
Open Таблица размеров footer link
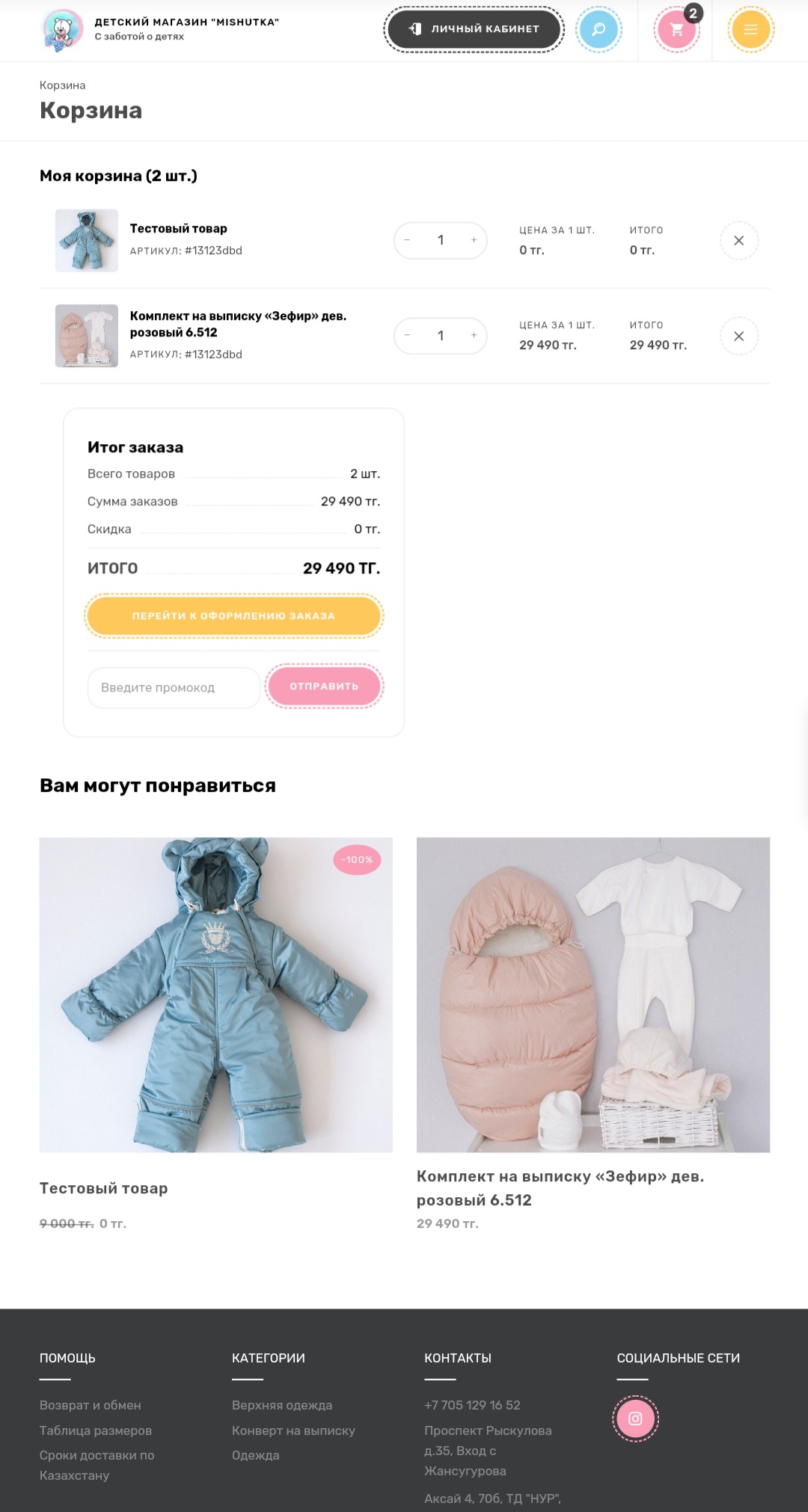point(96,1430)
